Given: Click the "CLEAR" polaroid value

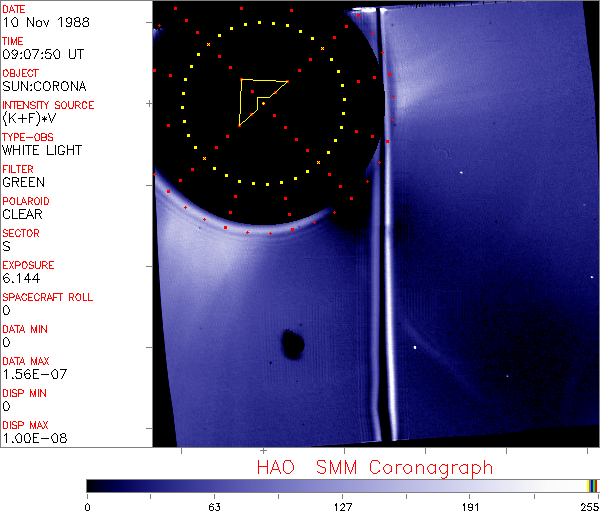Looking at the screenshot, I should (23, 214).
